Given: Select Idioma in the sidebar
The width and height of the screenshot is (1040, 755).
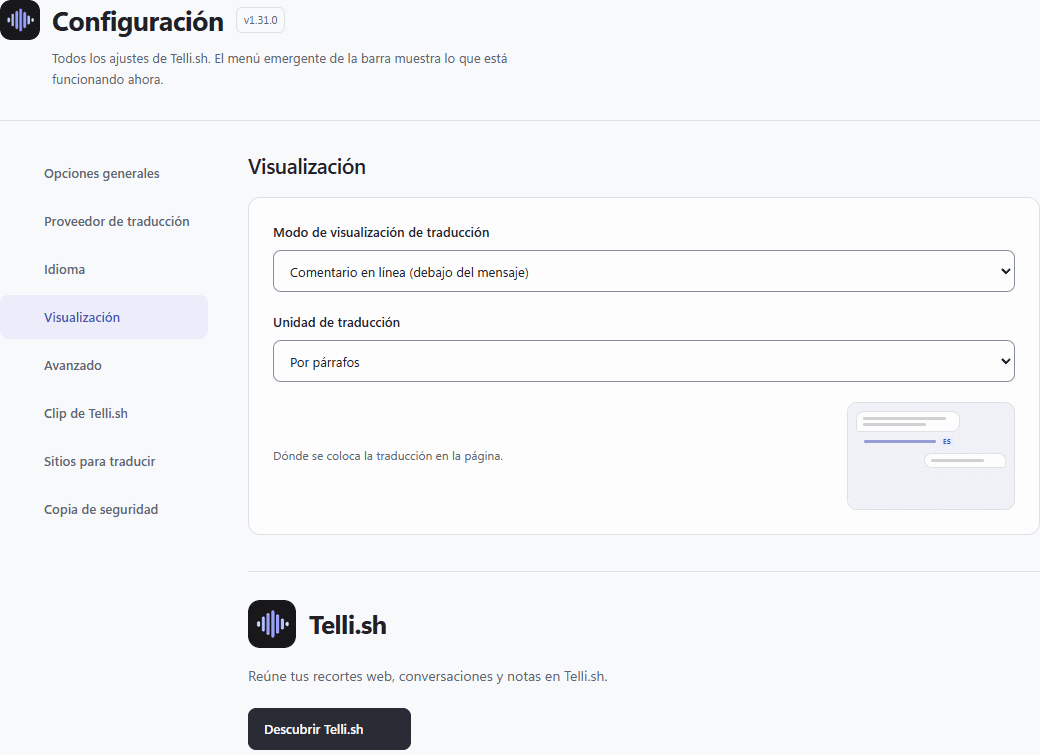Looking at the screenshot, I should (x=64, y=269).
